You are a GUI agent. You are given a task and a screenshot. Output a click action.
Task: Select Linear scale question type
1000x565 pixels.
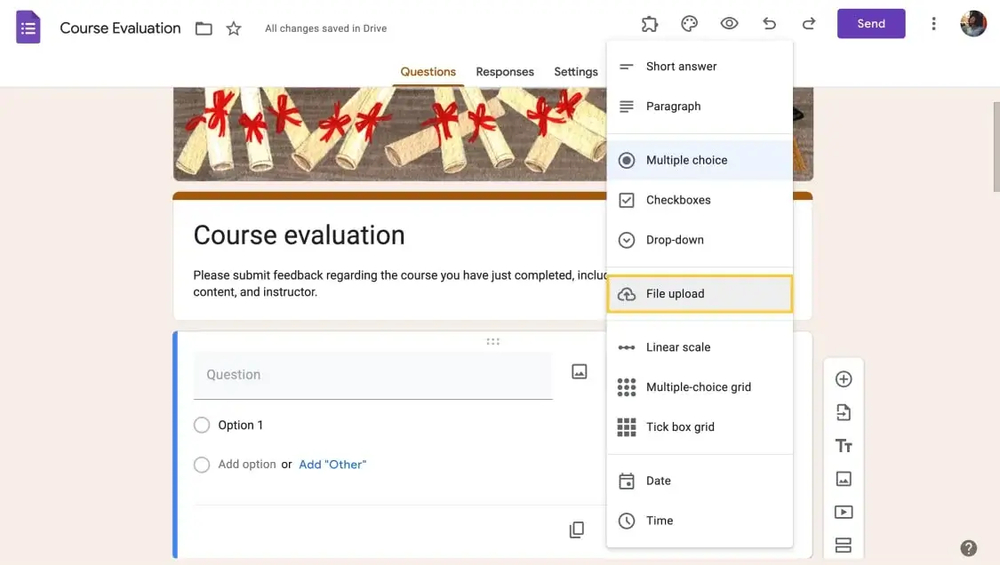678,347
